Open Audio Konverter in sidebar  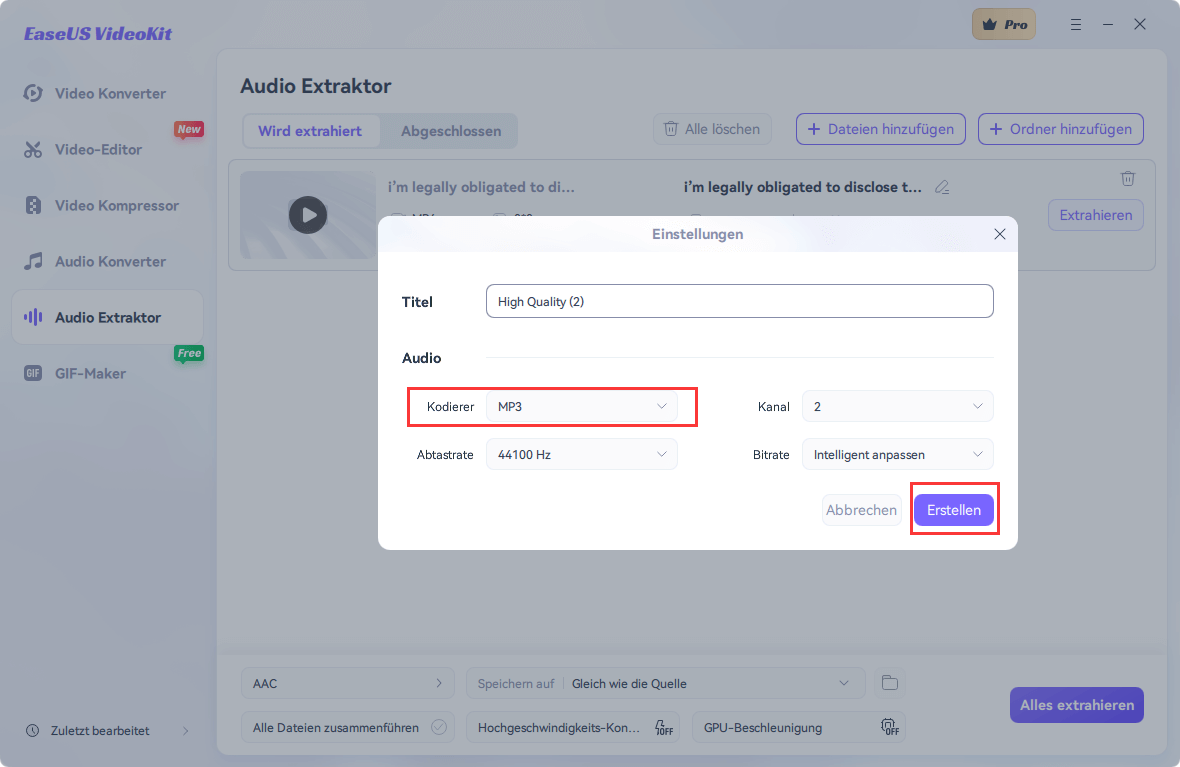(108, 261)
